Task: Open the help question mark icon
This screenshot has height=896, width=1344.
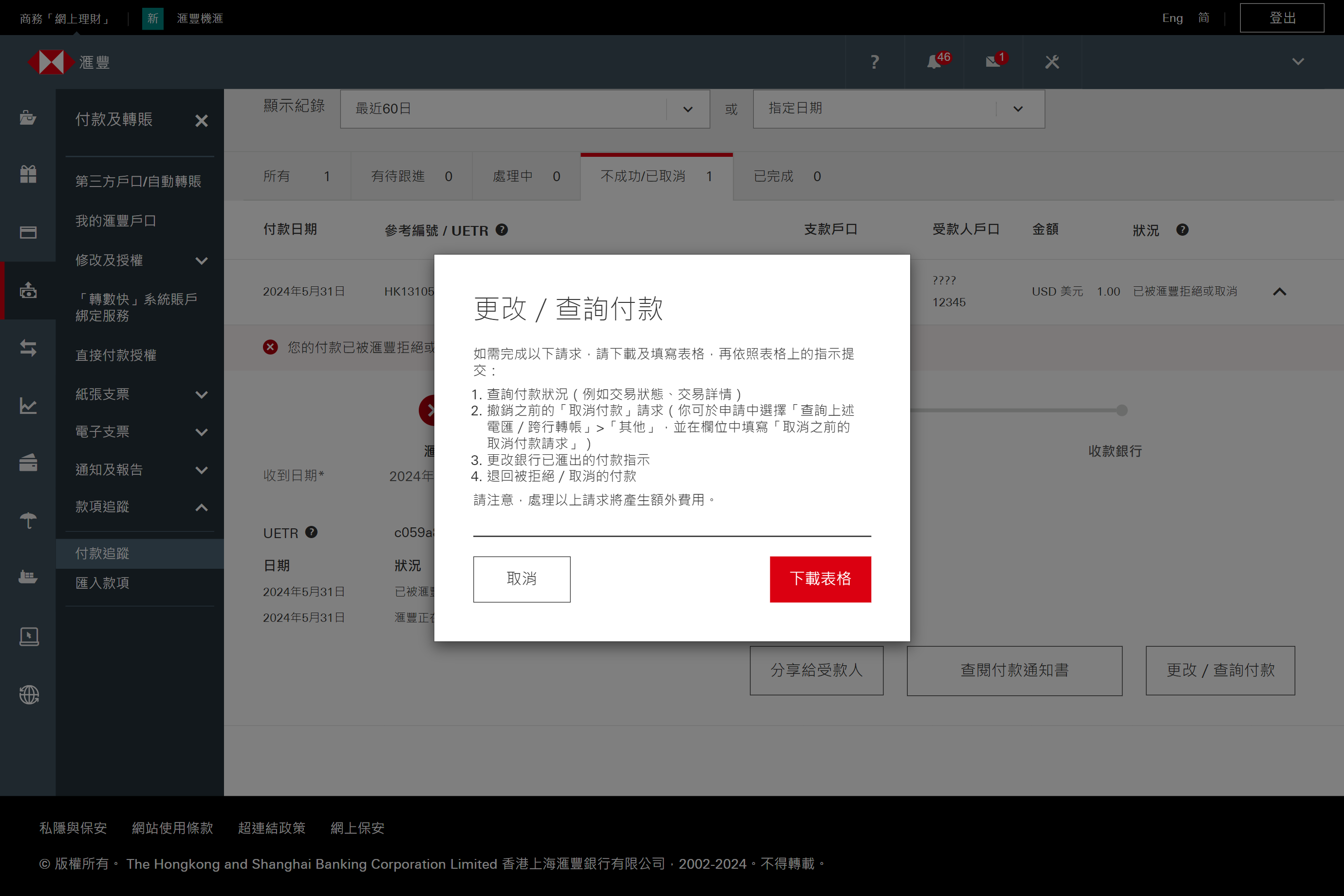Action: [x=874, y=61]
